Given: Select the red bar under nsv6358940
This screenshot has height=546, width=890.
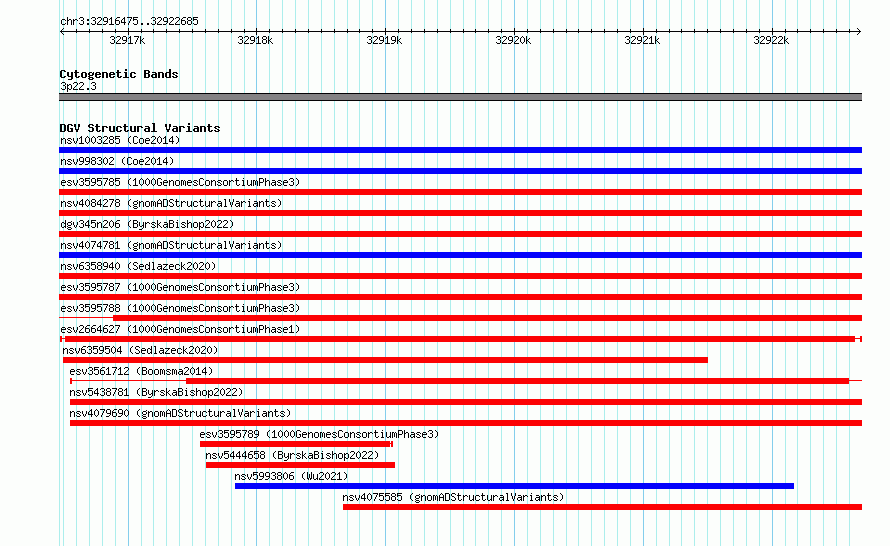Looking at the screenshot, I should click(x=460, y=276).
